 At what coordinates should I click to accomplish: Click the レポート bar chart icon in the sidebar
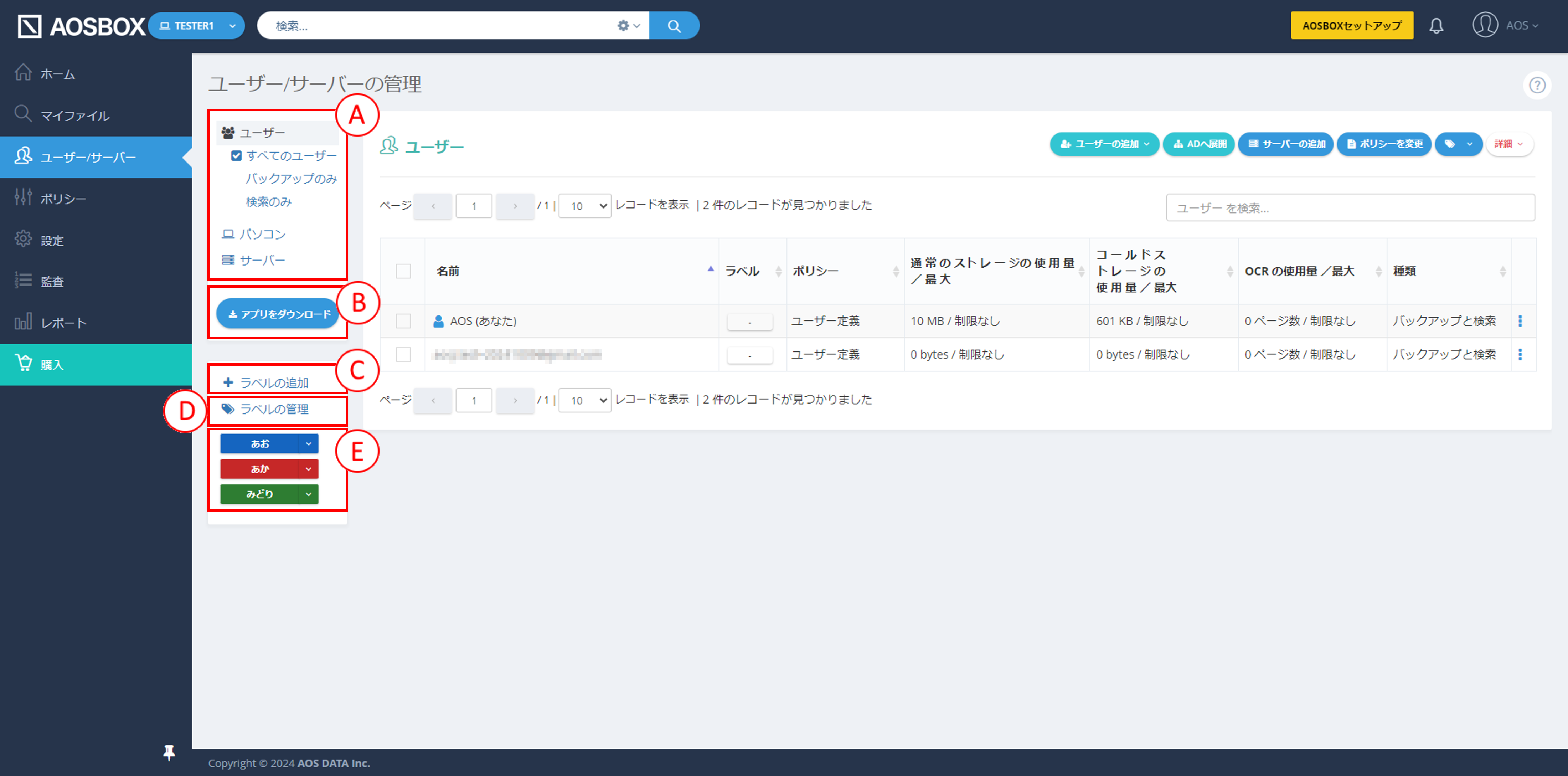pos(23,322)
